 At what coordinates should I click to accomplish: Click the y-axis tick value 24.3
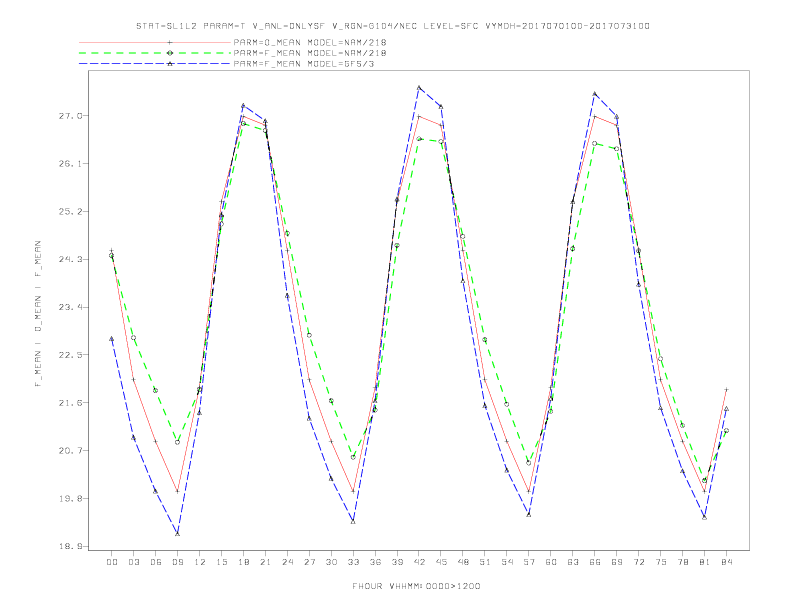[70, 260]
